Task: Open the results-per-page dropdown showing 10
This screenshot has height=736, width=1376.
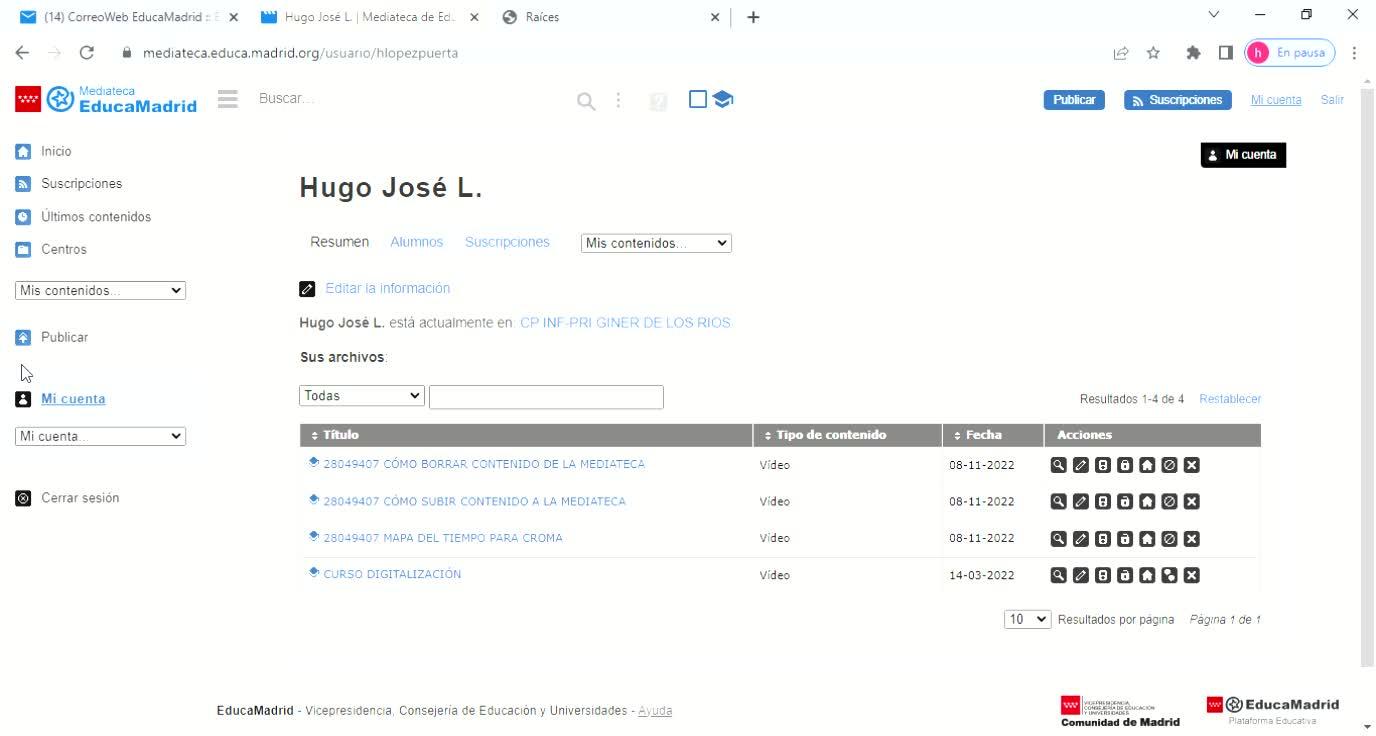Action: point(1028,620)
